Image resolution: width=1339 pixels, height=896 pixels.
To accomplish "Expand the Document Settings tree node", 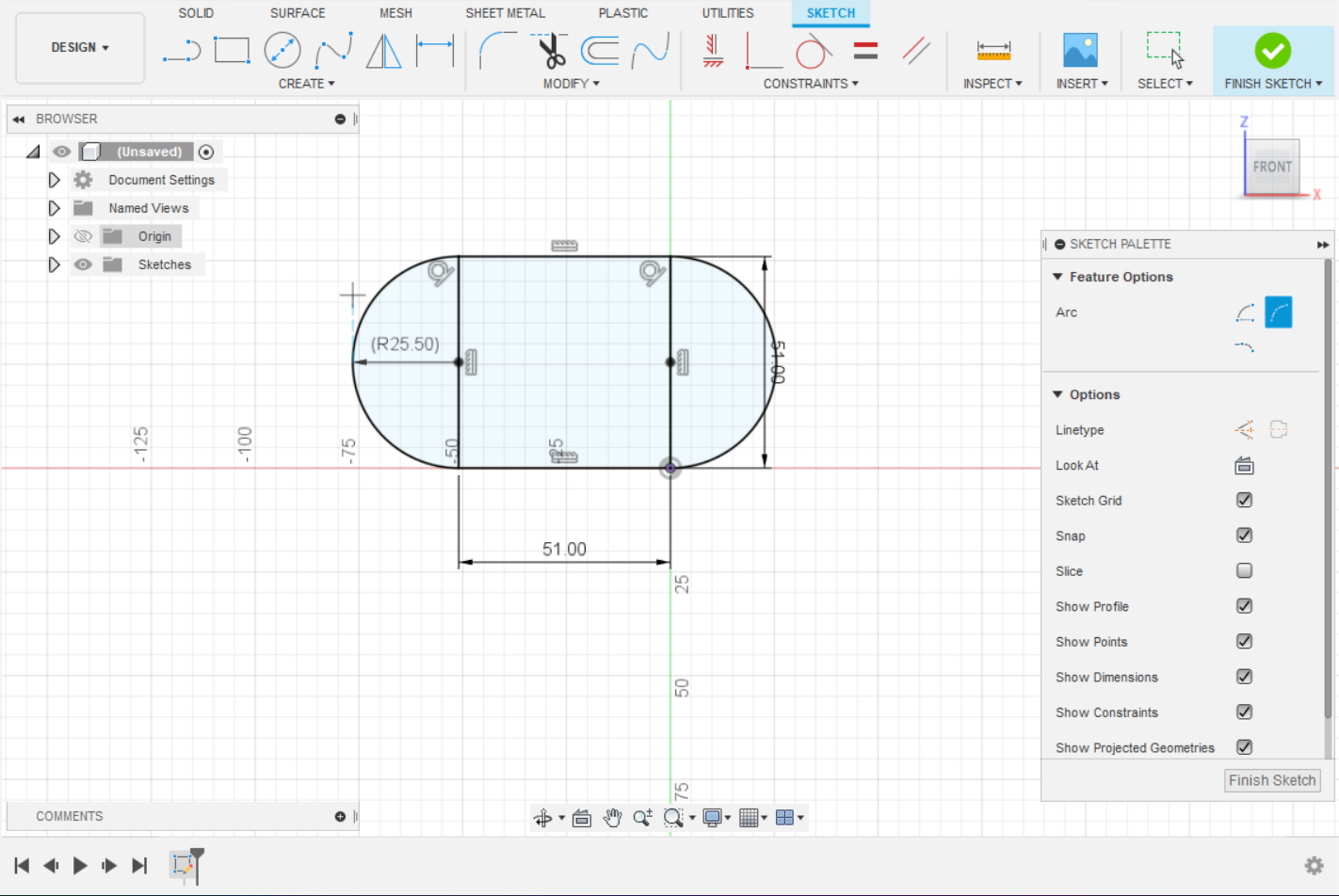I will point(54,180).
